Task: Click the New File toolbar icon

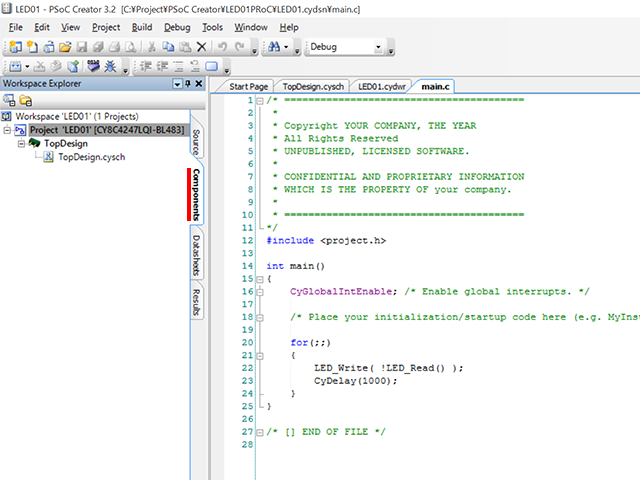Action: [32, 47]
